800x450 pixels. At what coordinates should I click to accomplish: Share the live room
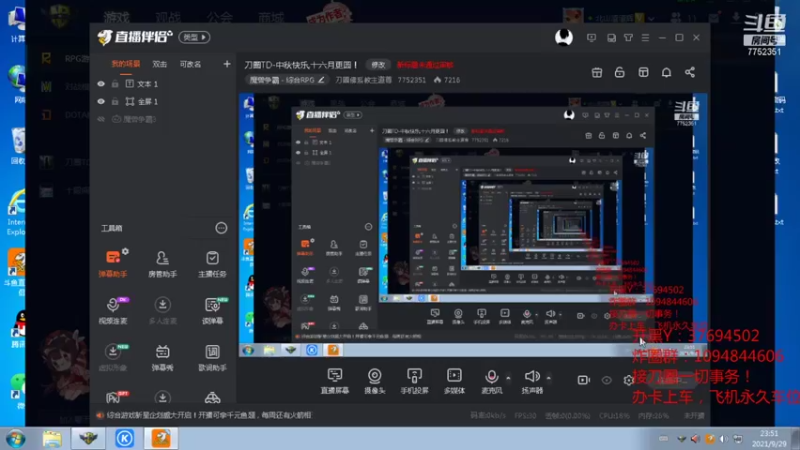coord(690,72)
